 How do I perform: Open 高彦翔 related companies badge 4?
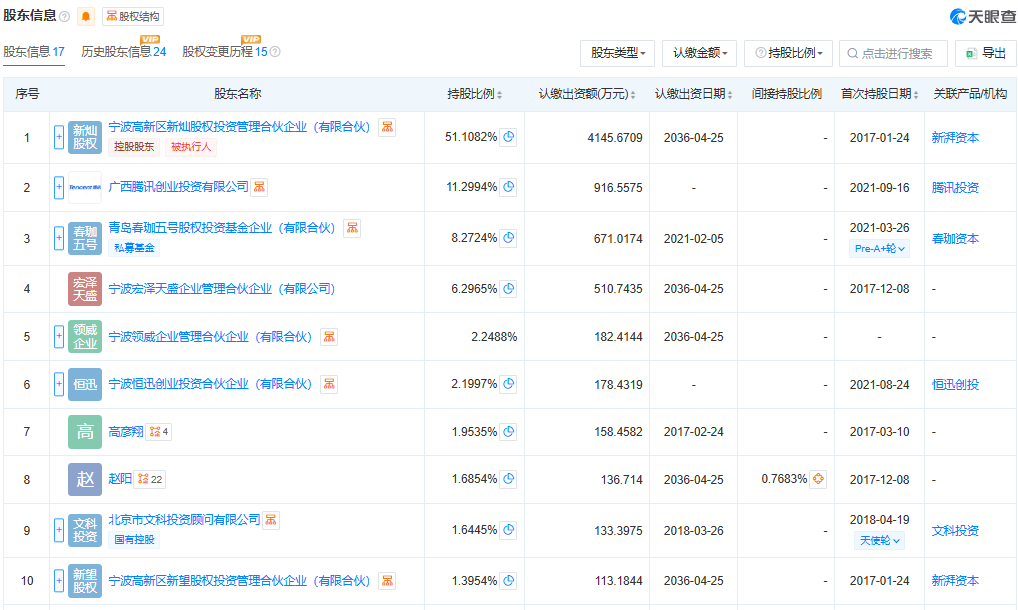click(x=158, y=432)
